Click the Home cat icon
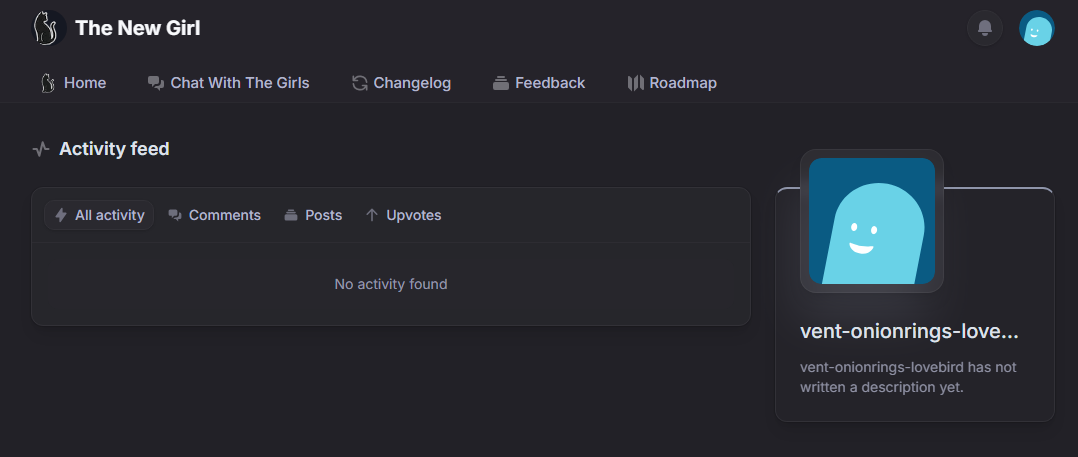1078x457 pixels. tap(47, 83)
